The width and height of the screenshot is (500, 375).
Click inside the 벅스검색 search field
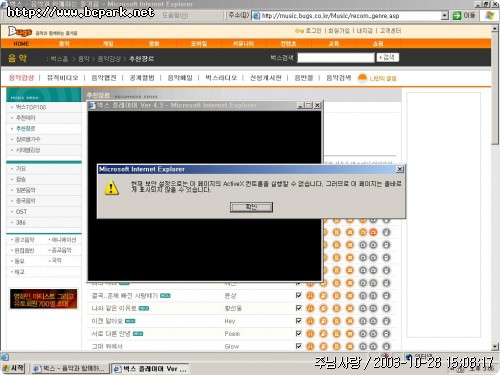336,58
